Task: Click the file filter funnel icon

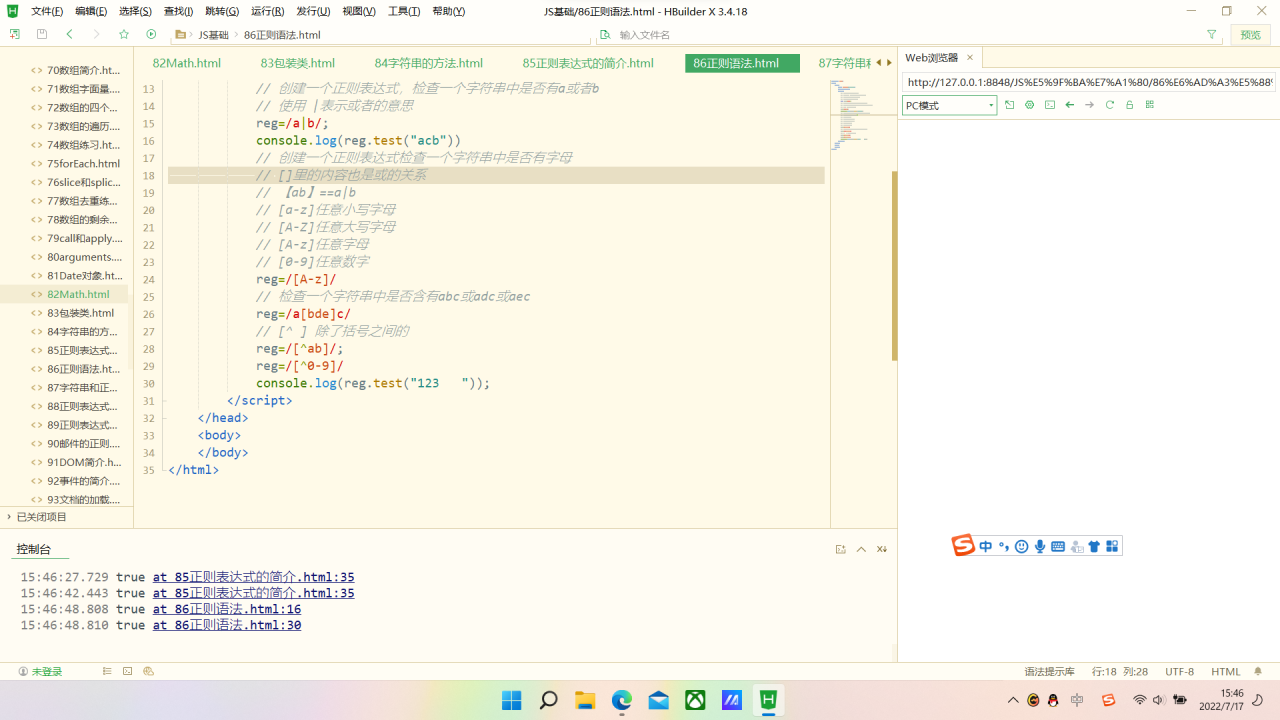Action: 1212,34
